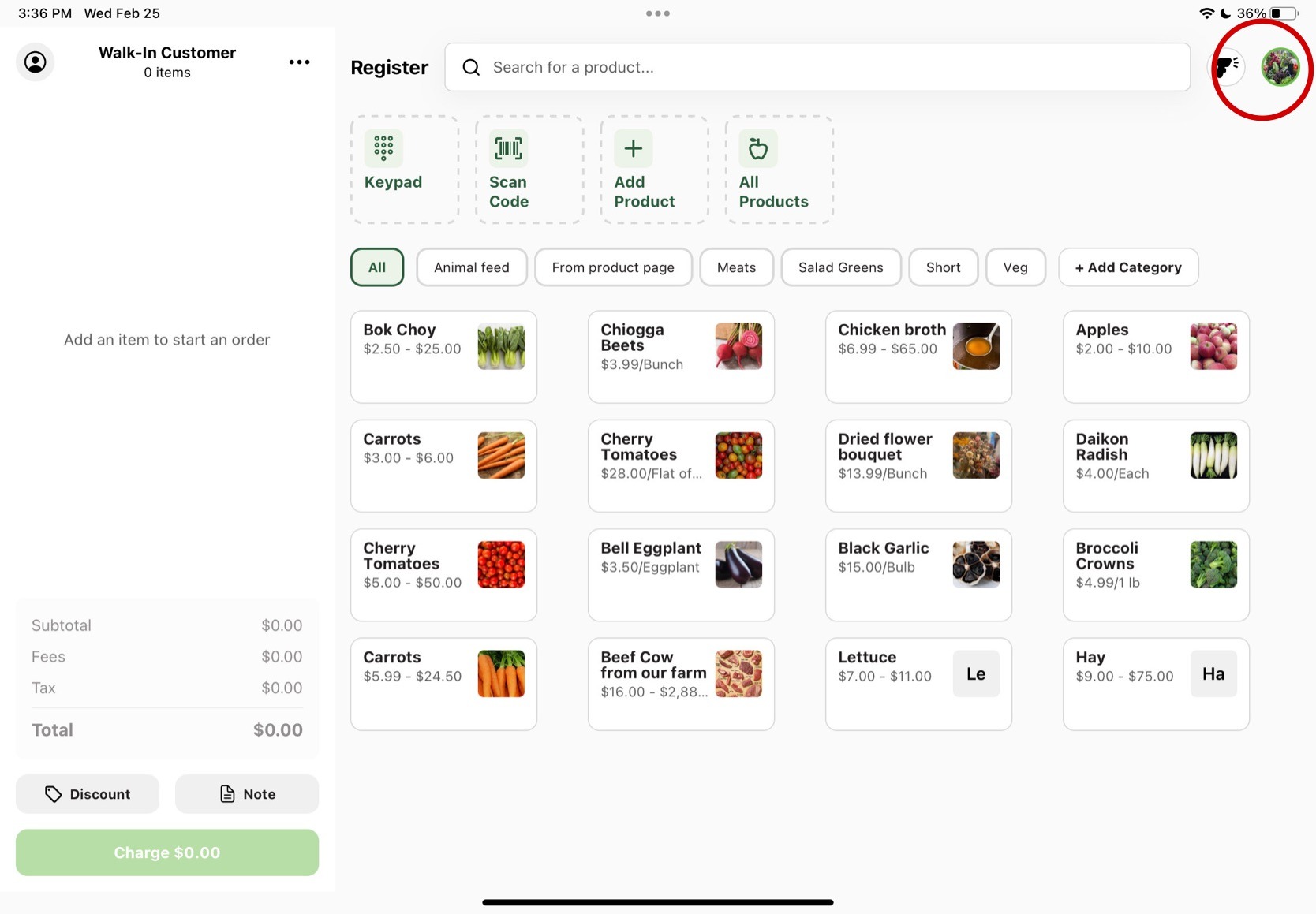Add a Discount to the order
Image resolution: width=1316 pixels, height=914 pixels.
pyautogui.click(x=88, y=794)
